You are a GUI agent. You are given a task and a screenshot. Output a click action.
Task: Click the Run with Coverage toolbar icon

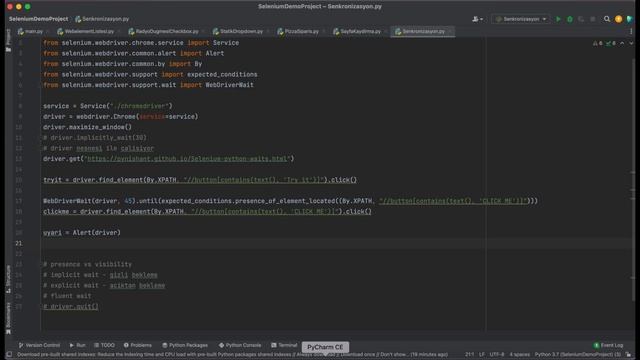pyautogui.click(x=581, y=19)
